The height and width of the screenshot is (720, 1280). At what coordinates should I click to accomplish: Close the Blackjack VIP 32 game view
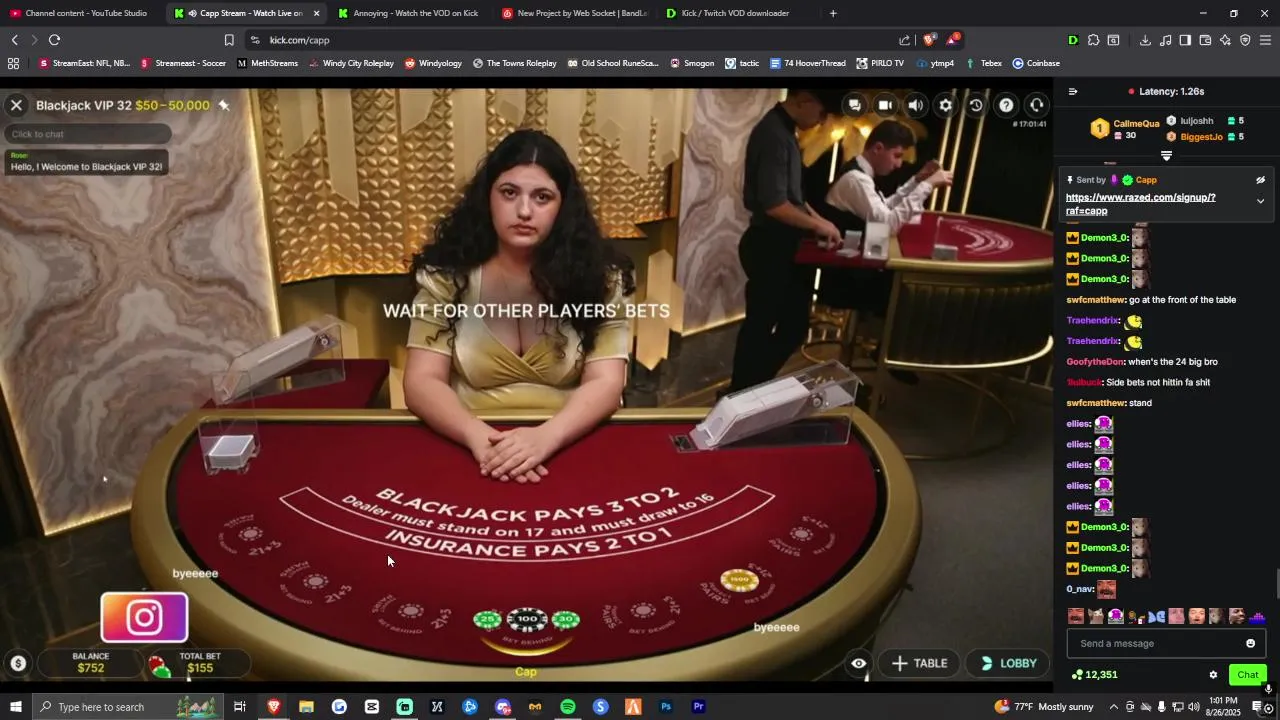[x=16, y=105]
